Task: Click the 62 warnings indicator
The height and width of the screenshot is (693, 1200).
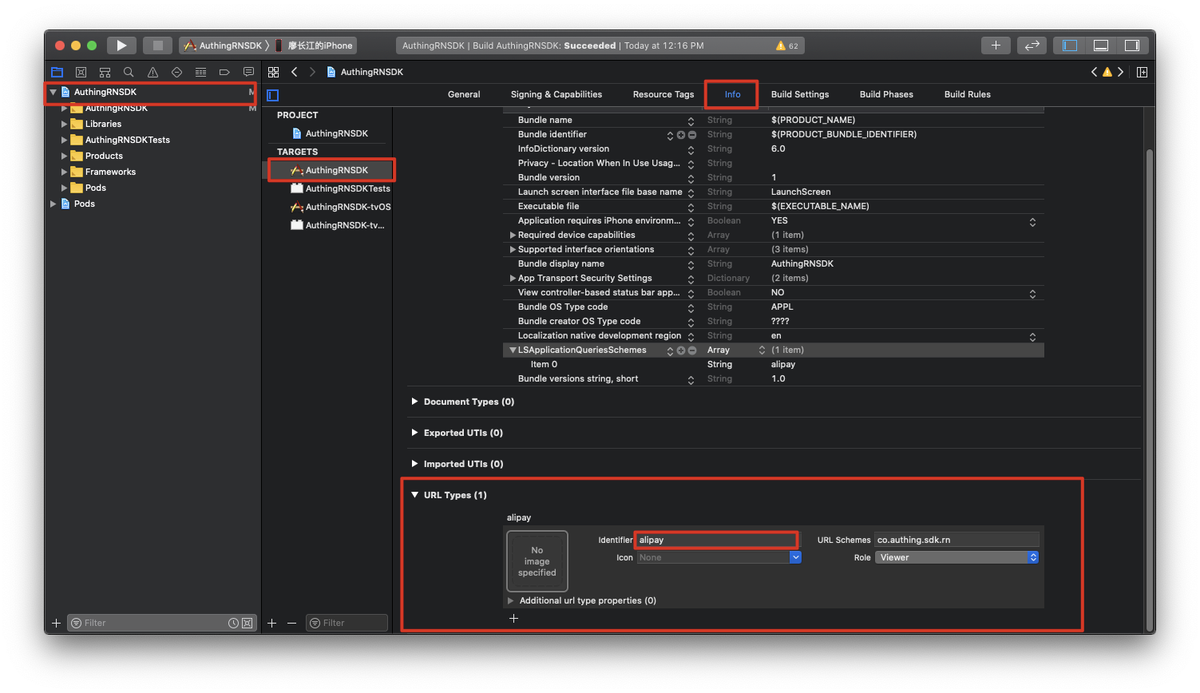Action: (x=787, y=46)
